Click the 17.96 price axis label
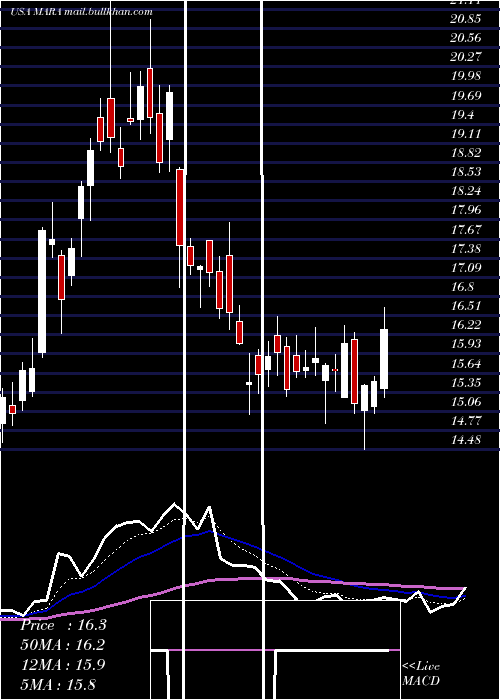This screenshot has height=700, width=500. (x=467, y=210)
